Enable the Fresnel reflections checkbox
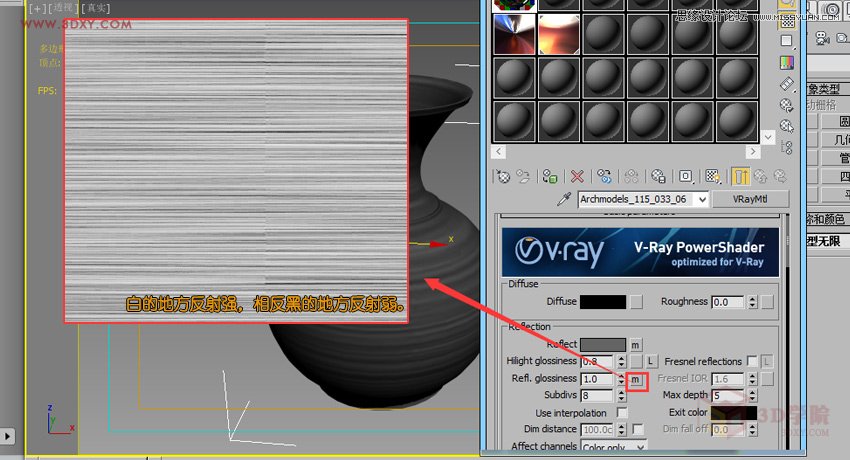 (x=751, y=361)
